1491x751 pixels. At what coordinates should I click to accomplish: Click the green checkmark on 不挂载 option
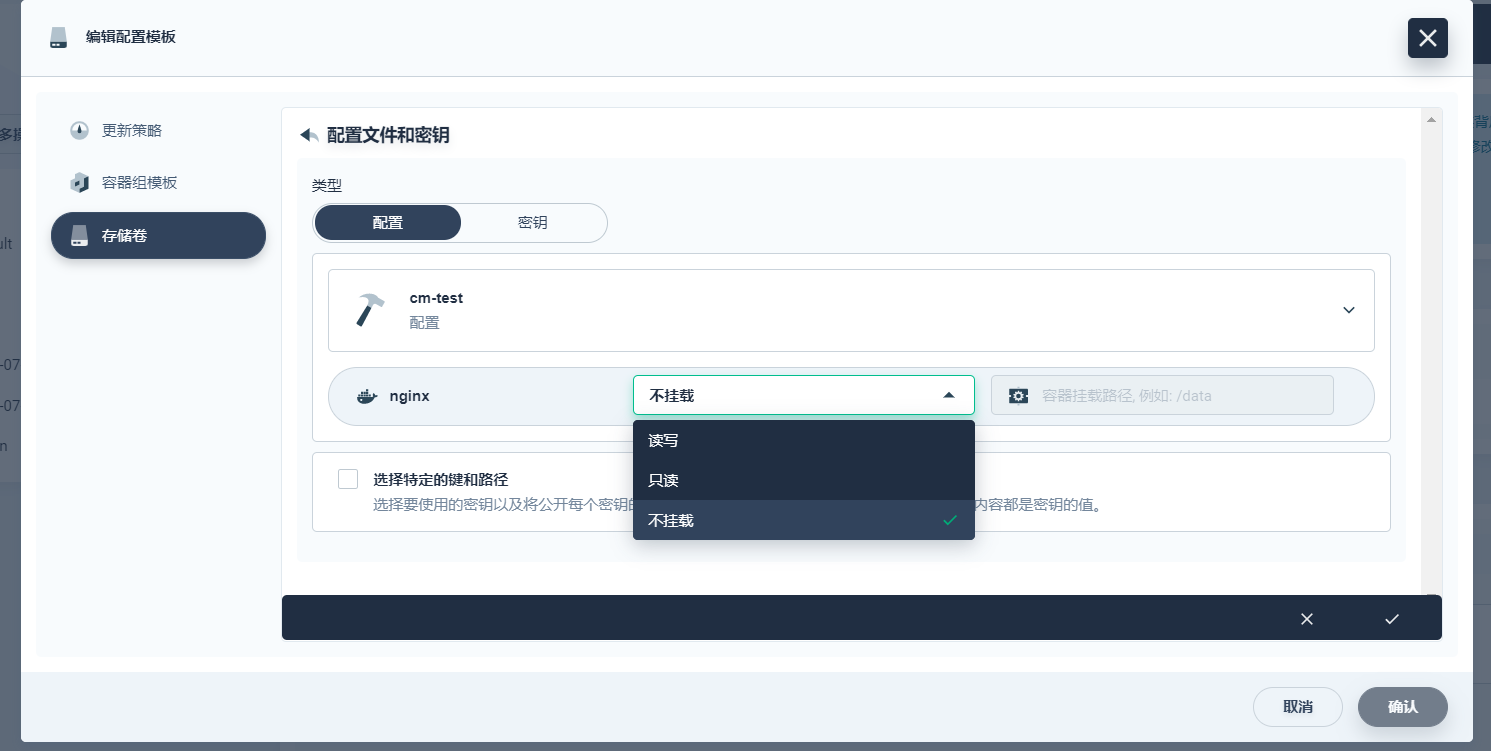pos(950,520)
